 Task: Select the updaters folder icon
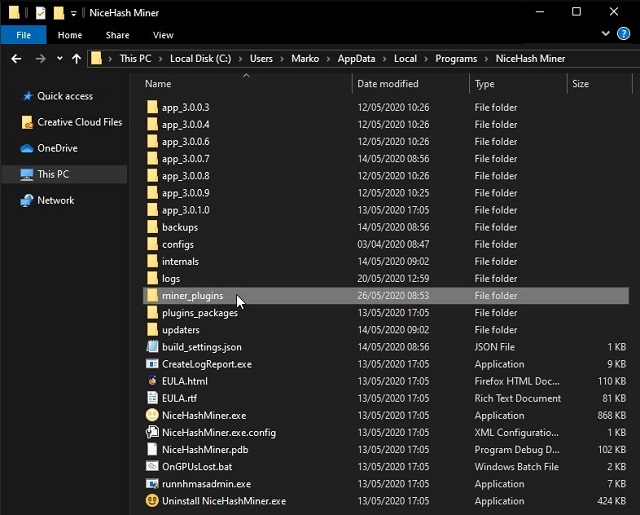(152, 330)
